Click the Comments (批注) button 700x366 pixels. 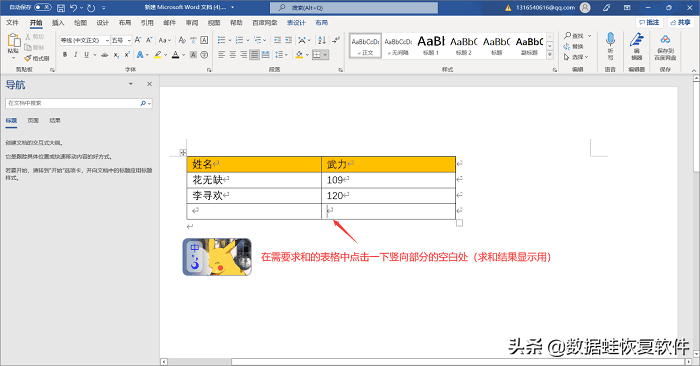pos(649,22)
